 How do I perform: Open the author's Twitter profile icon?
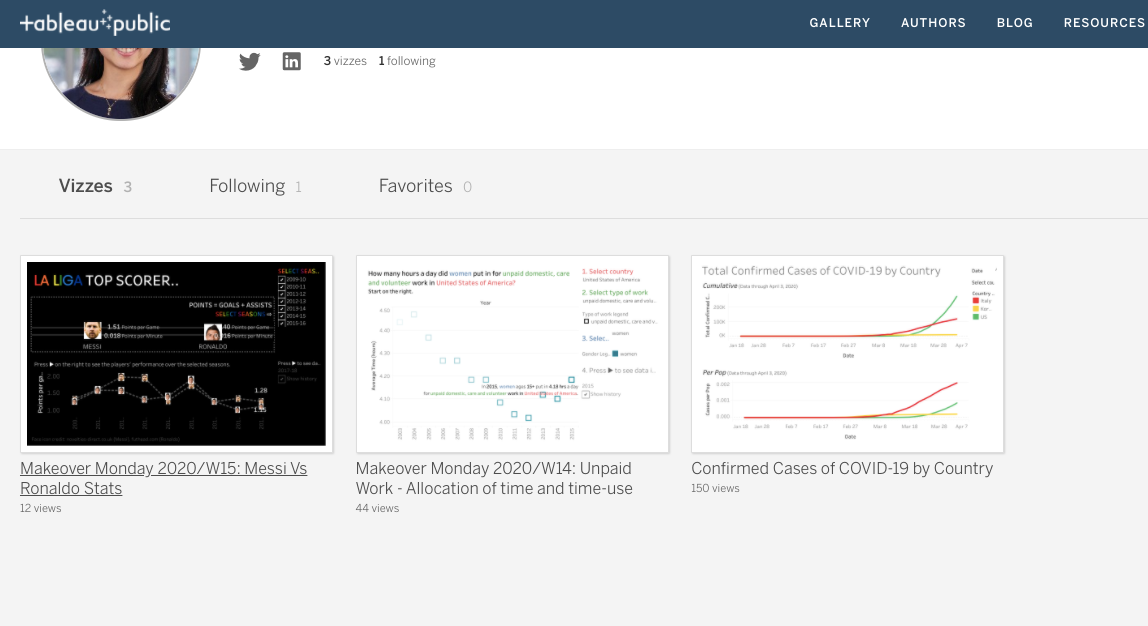[249, 62]
